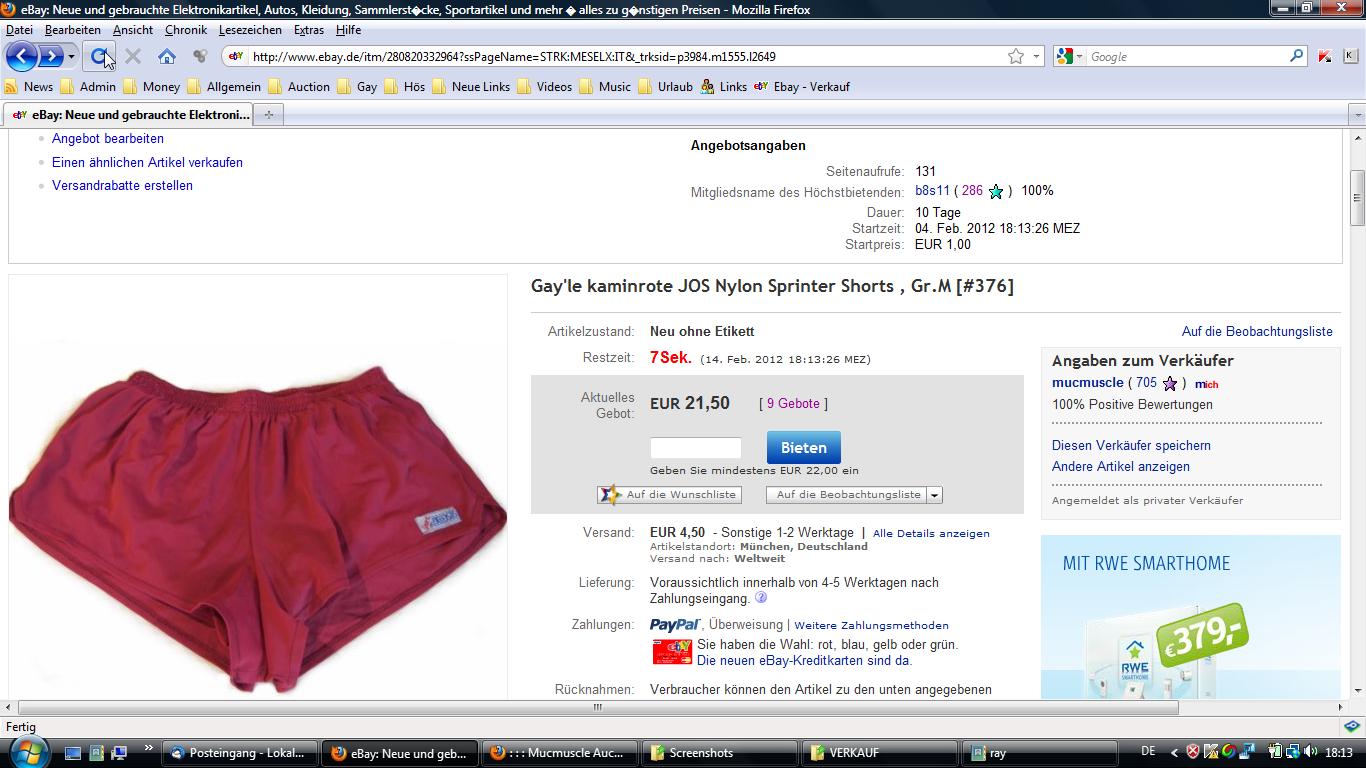This screenshot has height=768, width=1366.
Task: Click the browser Back arrow button
Action: click(x=22, y=57)
